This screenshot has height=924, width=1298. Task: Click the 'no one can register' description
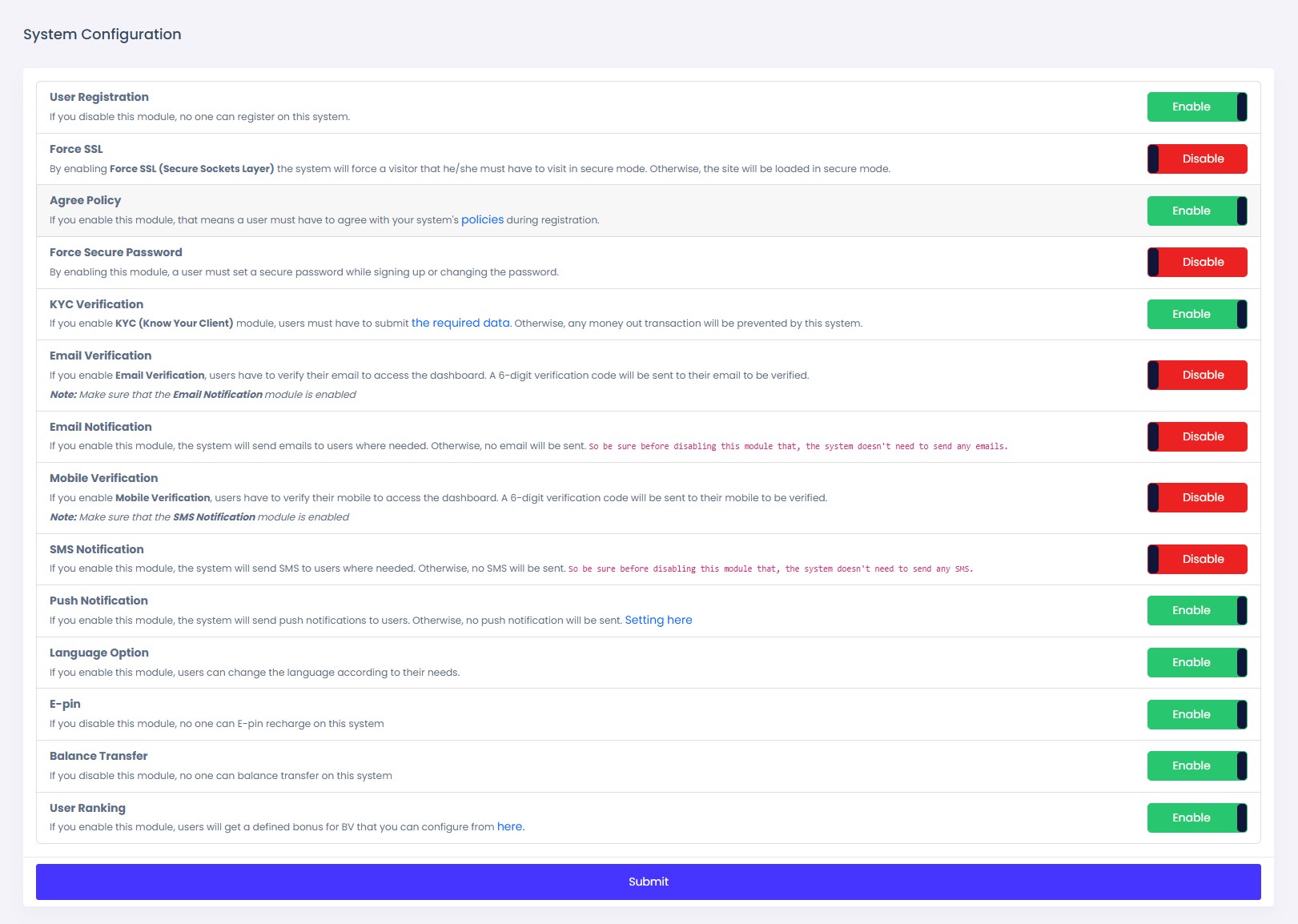200,117
